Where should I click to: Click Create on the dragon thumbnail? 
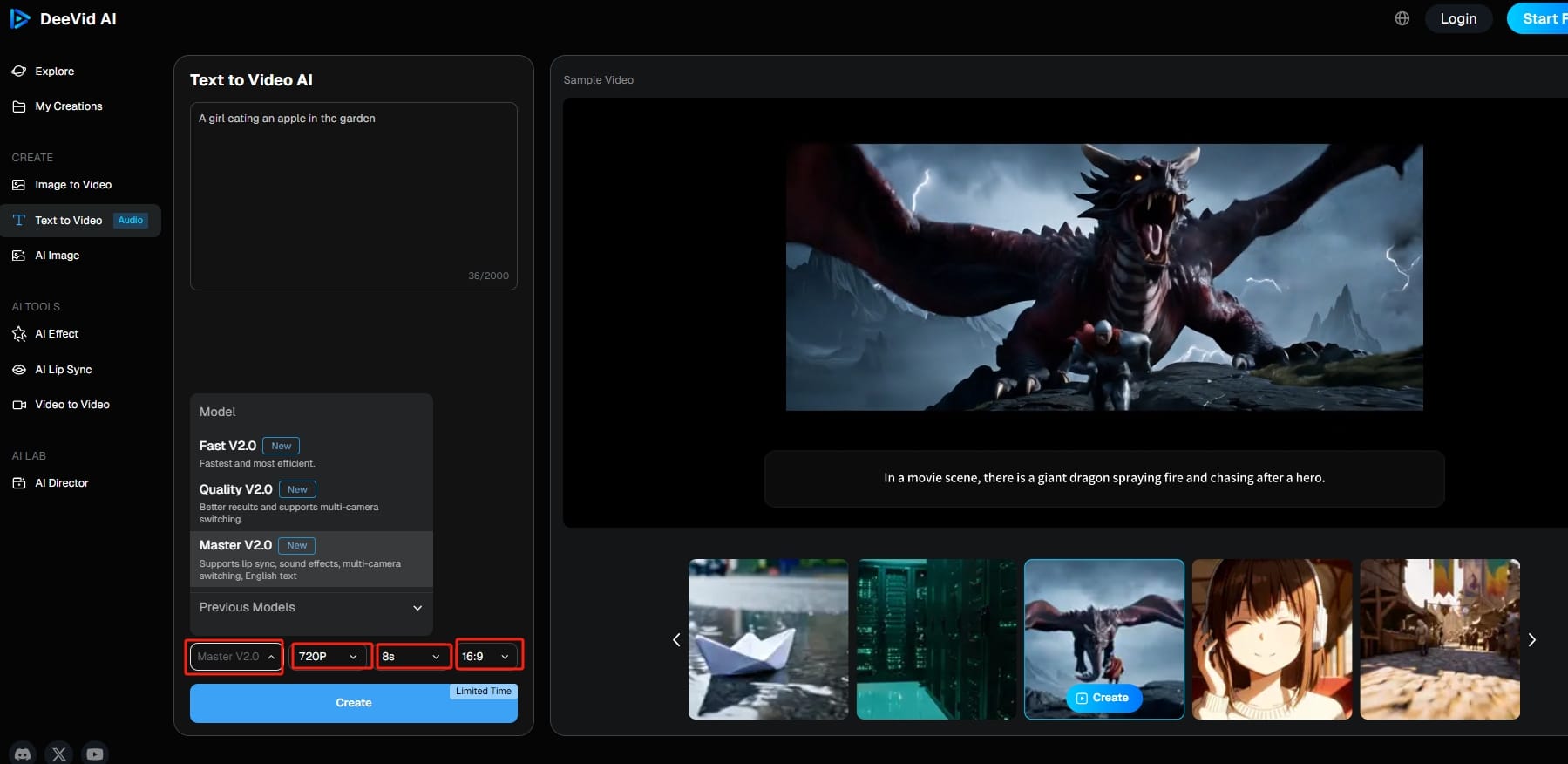[x=1103, y=698]
